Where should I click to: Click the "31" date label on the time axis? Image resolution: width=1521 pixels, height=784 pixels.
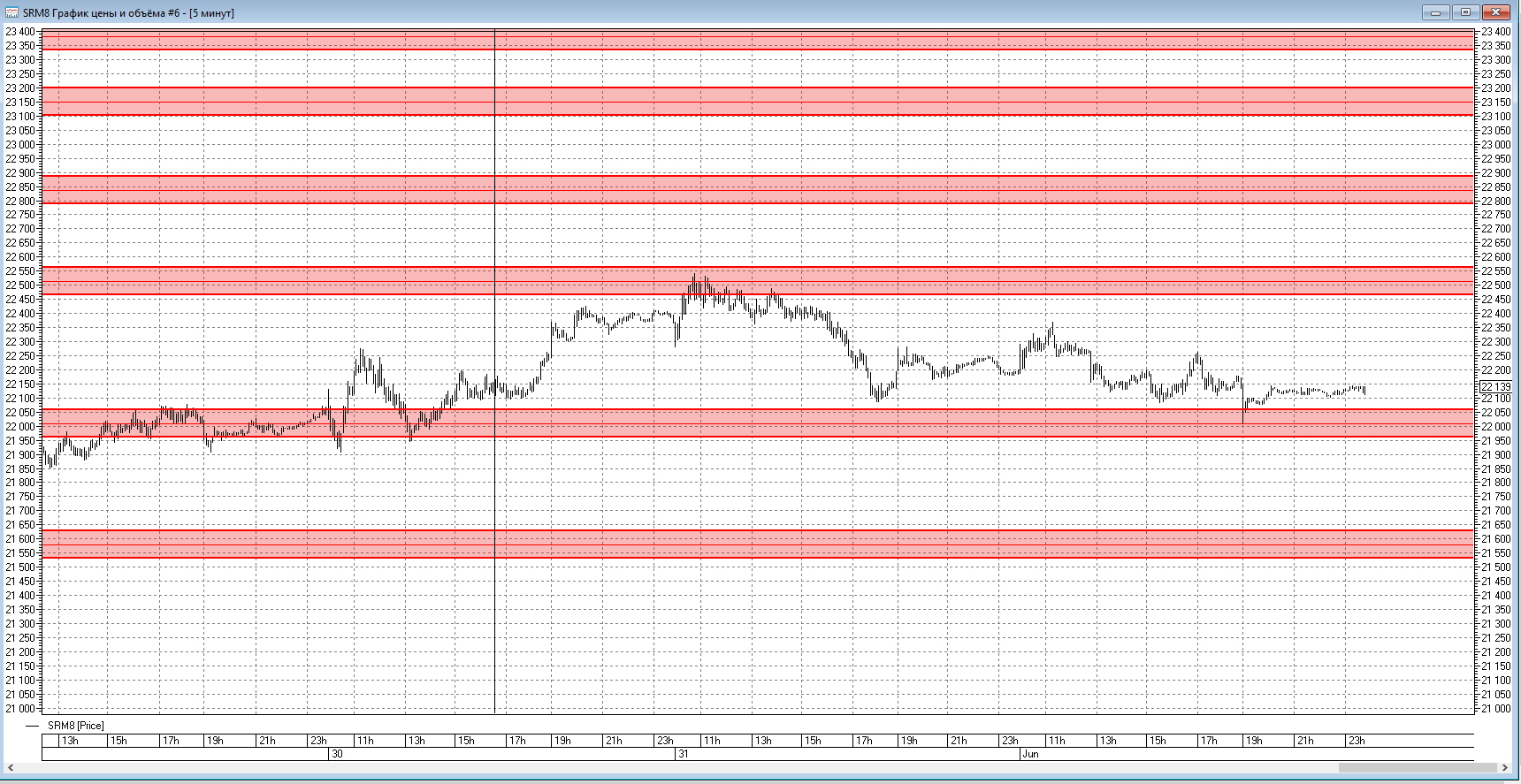pos(683,754)
